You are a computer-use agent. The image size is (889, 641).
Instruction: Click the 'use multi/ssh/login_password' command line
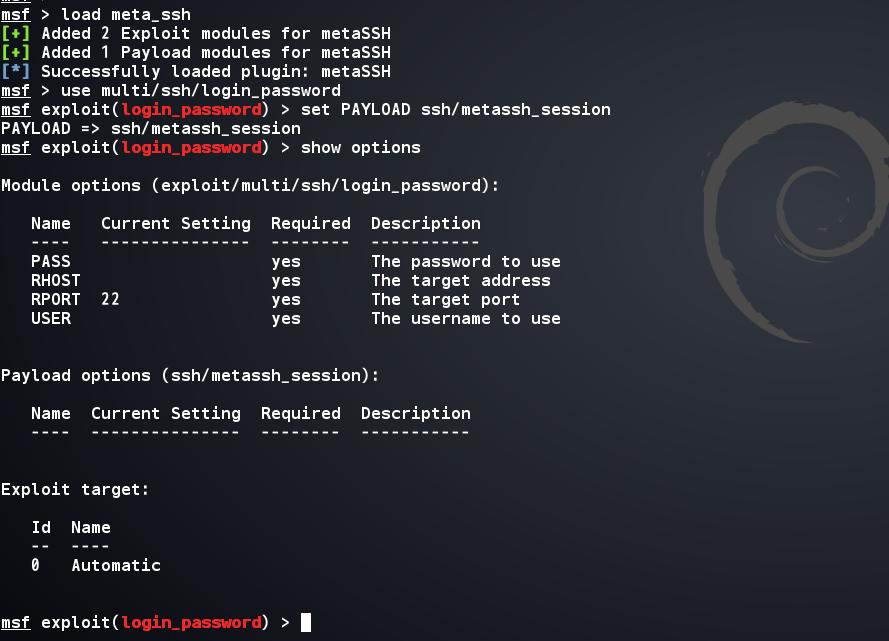(200, 90)
